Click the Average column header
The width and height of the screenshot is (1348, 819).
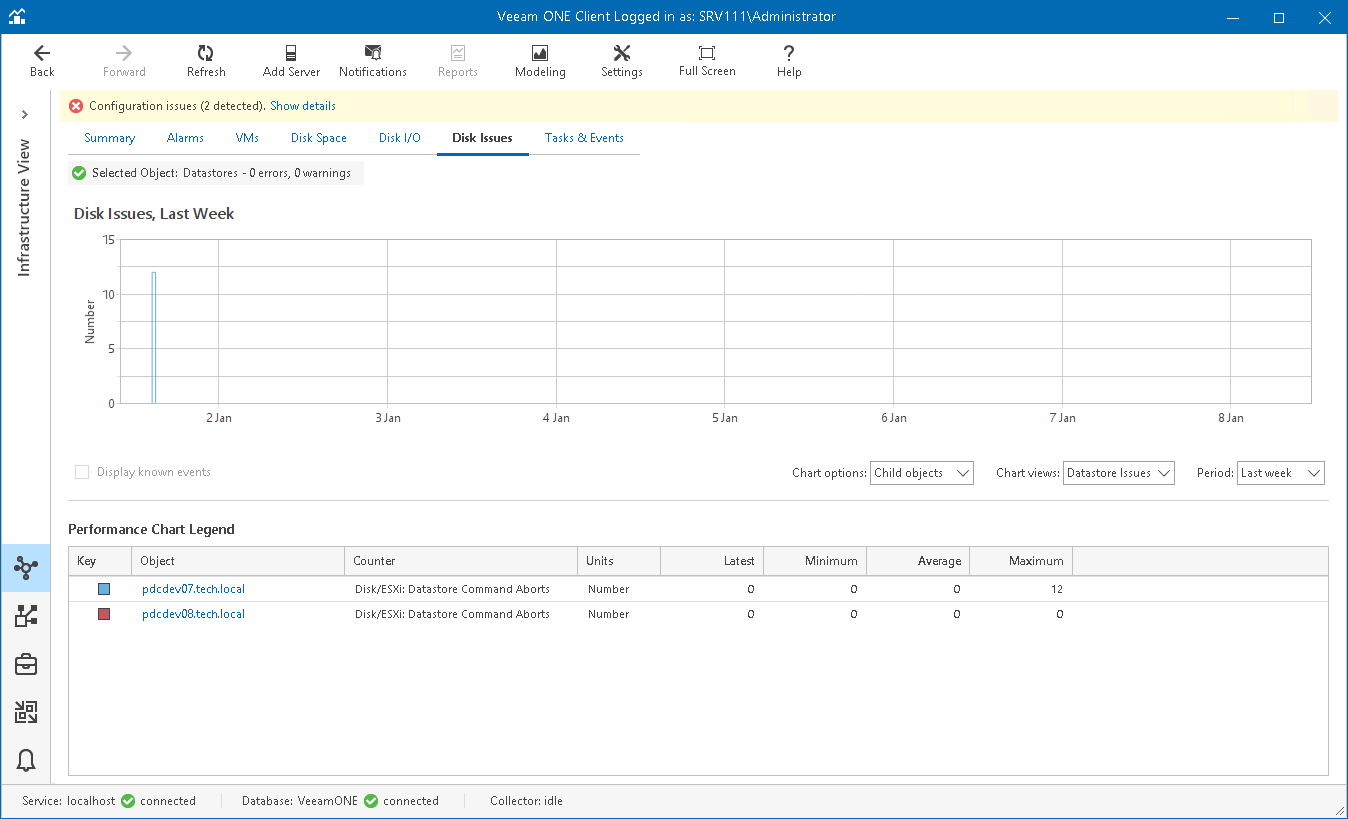(918, 561)
